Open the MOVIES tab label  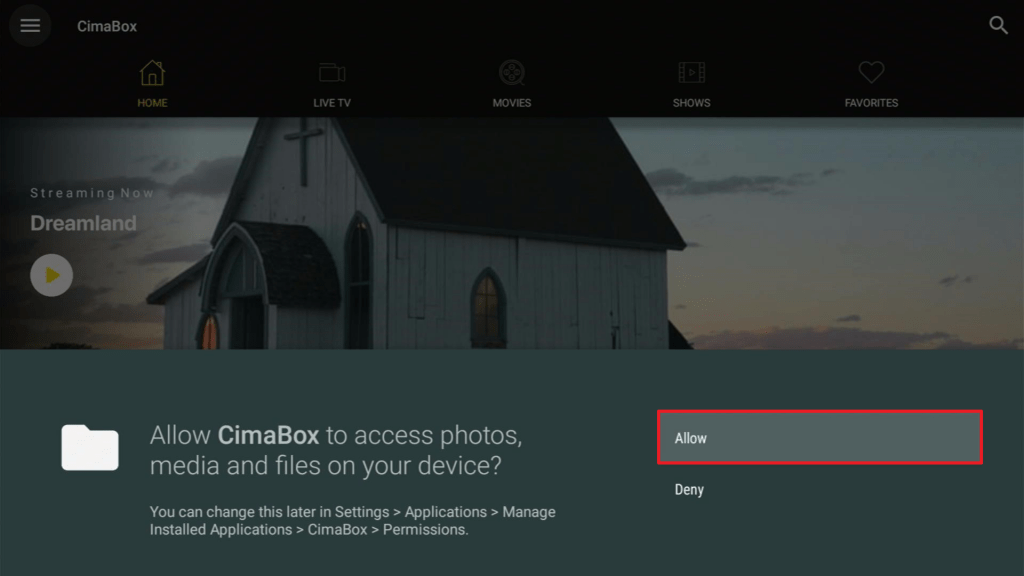[512, 103]
